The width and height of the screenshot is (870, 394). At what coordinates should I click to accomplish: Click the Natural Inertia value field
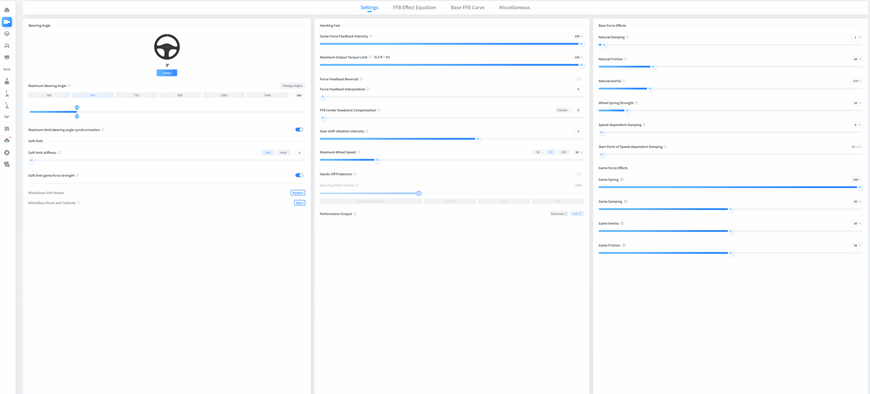pyautogui.click(x=857, y=81)
